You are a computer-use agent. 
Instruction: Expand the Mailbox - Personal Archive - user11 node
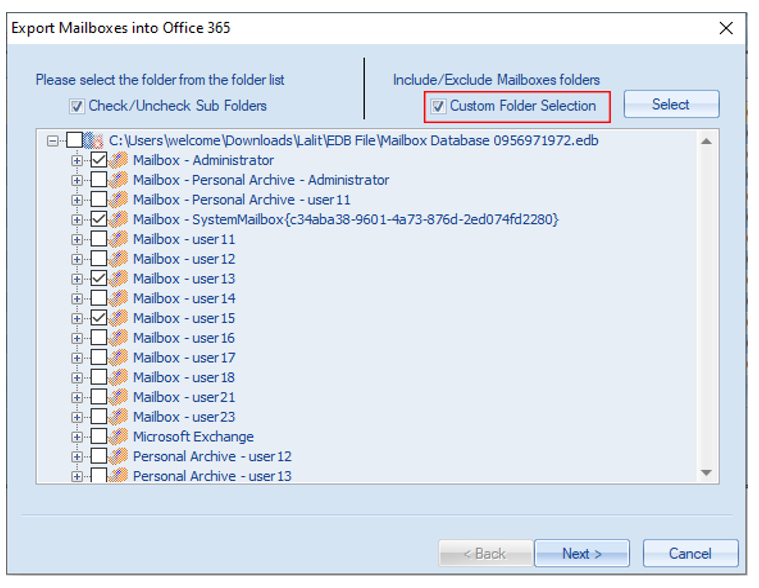[76, 200]
